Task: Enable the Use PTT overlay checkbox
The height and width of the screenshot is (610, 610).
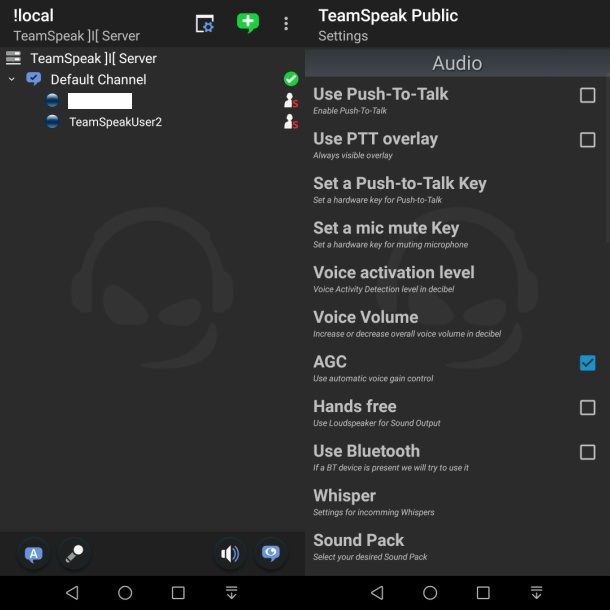Action: point(587,140)
